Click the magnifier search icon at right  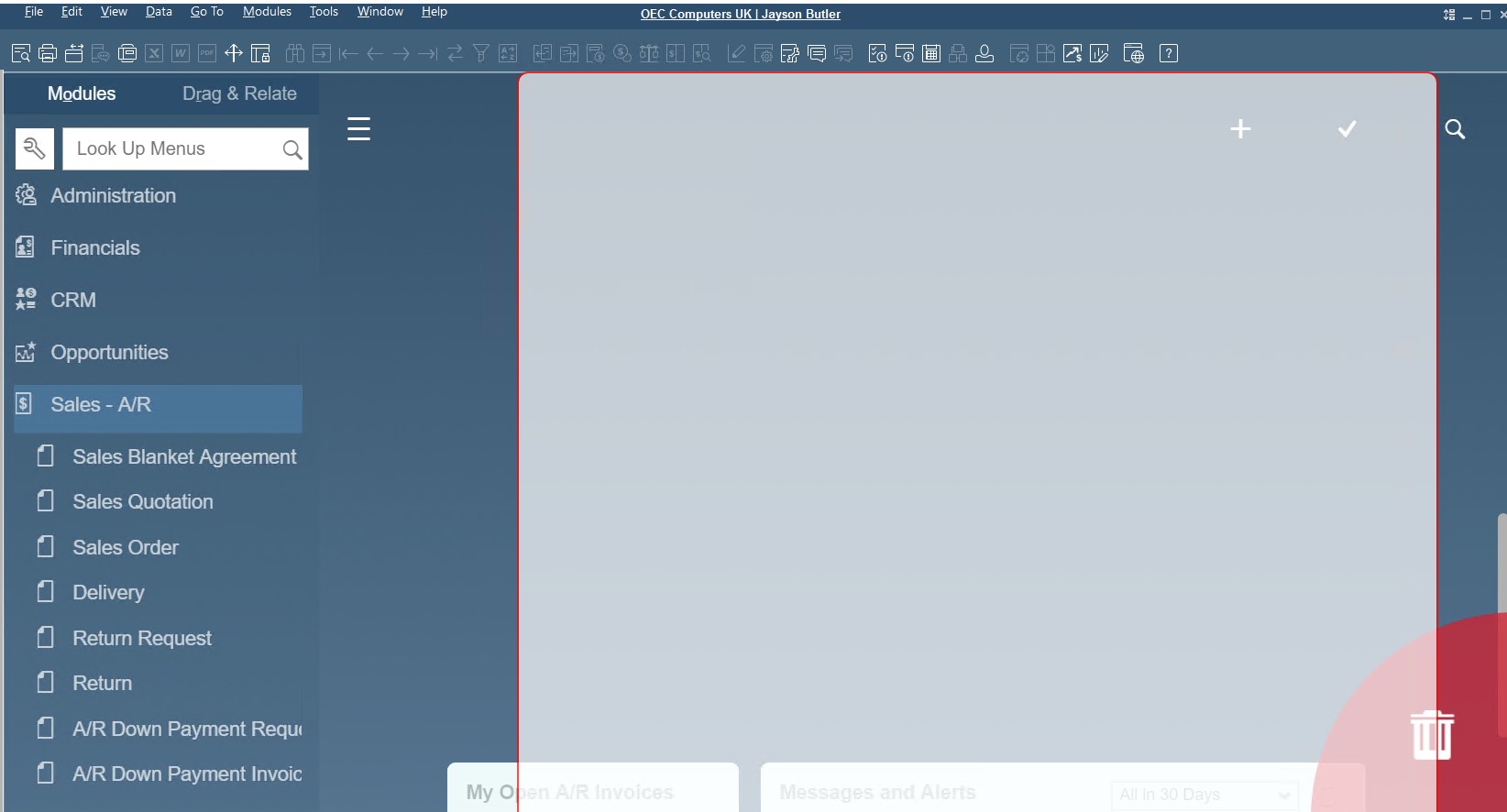click(1455, 129)
